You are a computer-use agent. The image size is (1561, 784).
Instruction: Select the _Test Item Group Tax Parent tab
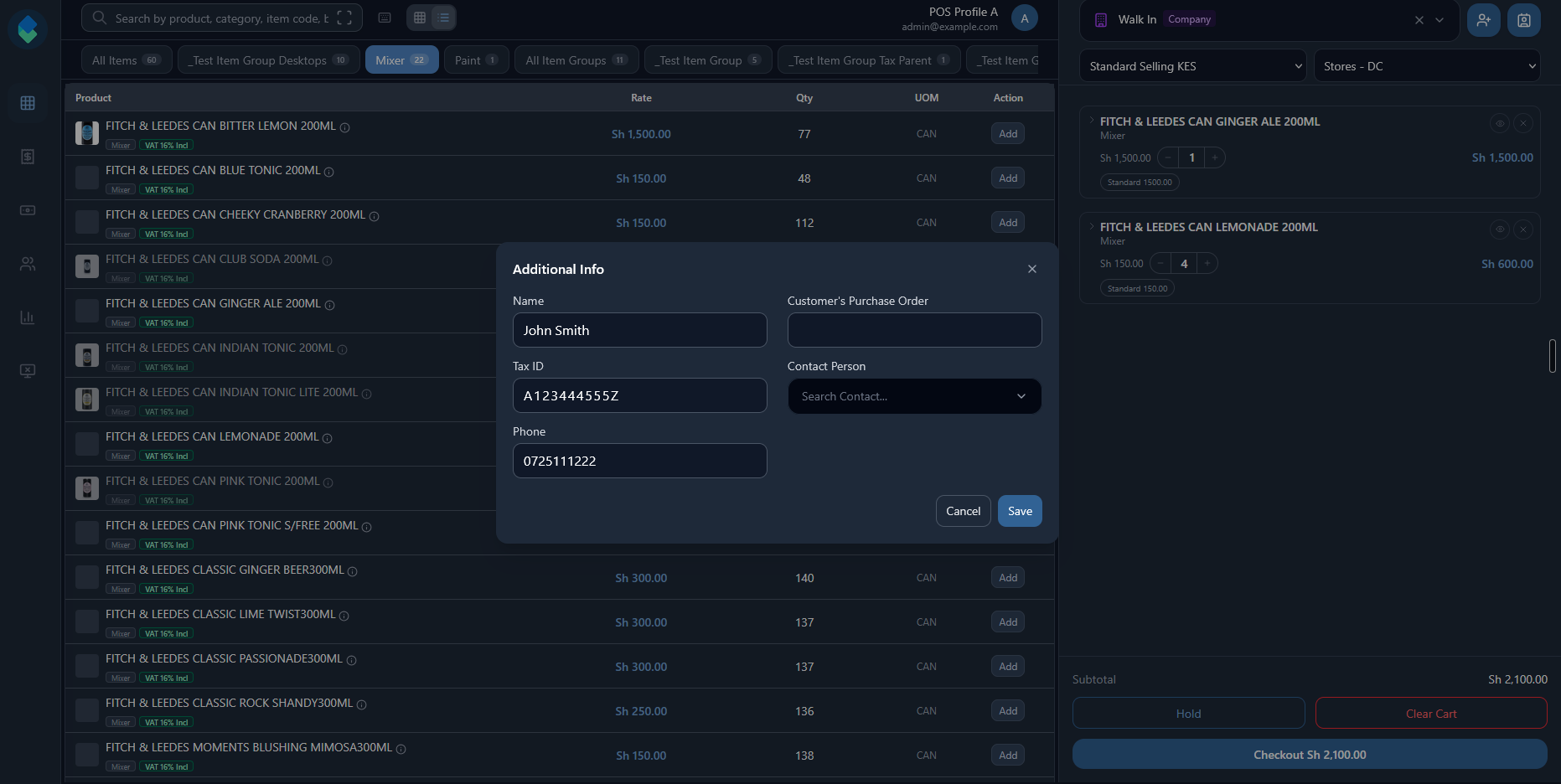[869, 60]
